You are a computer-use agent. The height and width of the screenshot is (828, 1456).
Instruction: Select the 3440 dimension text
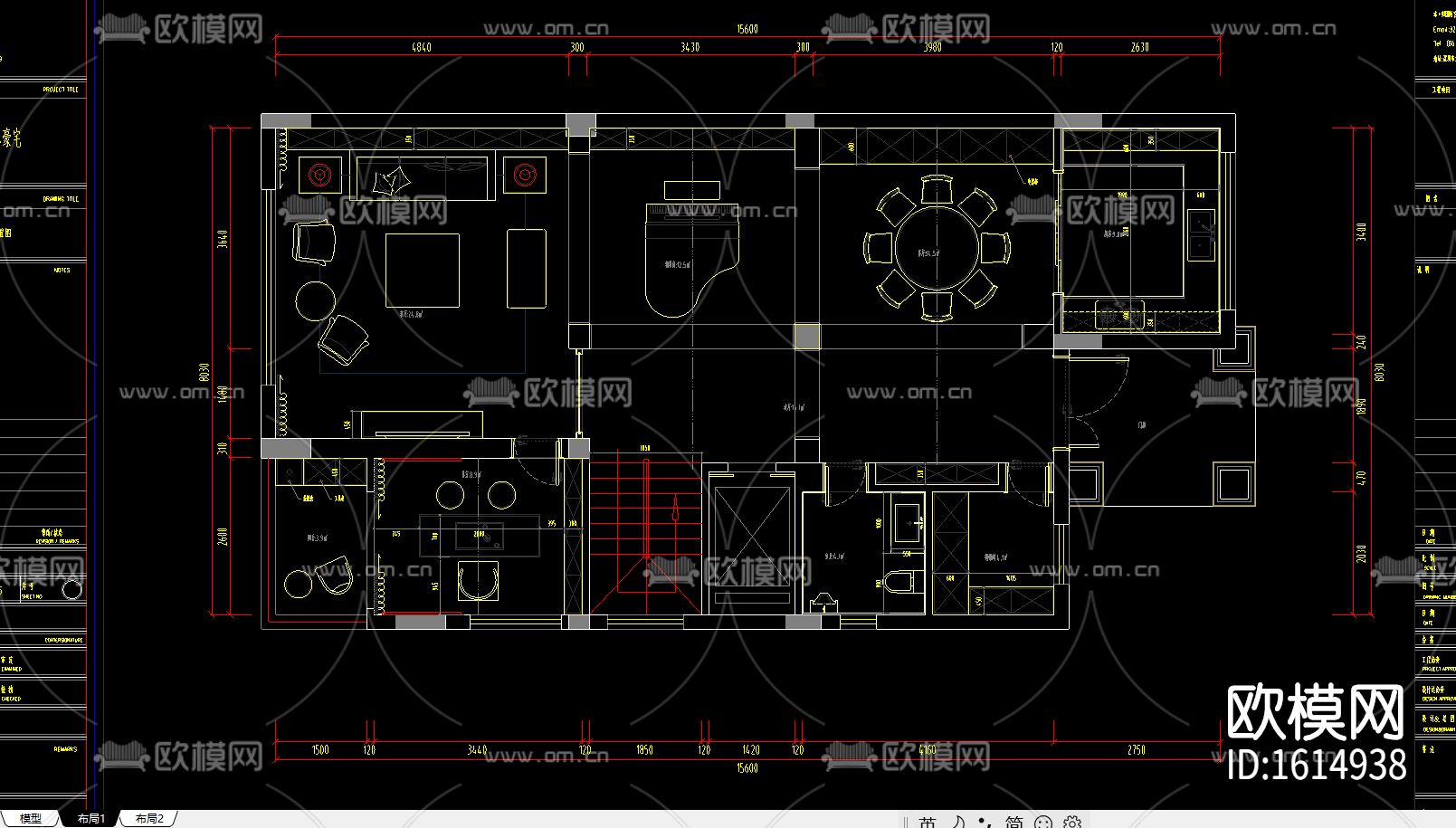click(477, 750)
